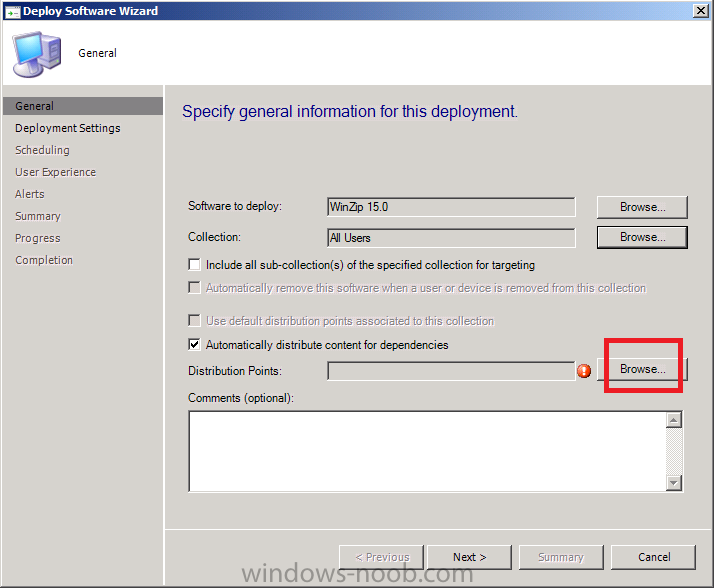This screenshot has height=588, width=714.
Task: Close the wizard window with X
Action: point(700,11)
